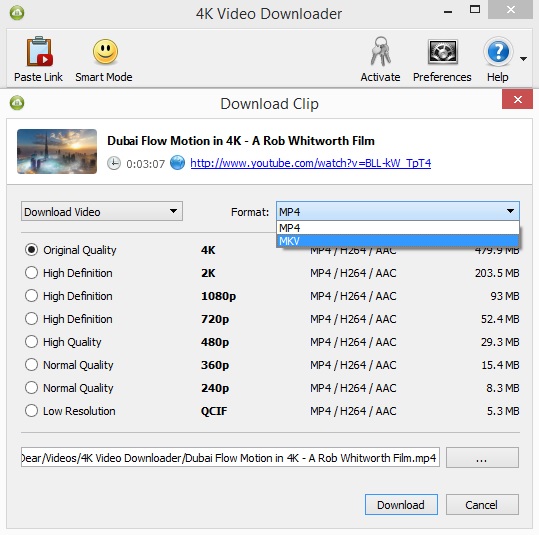Click the 203.5 MB size value
This screenshot has width=539, height=535.
click(x=497, y=273)
